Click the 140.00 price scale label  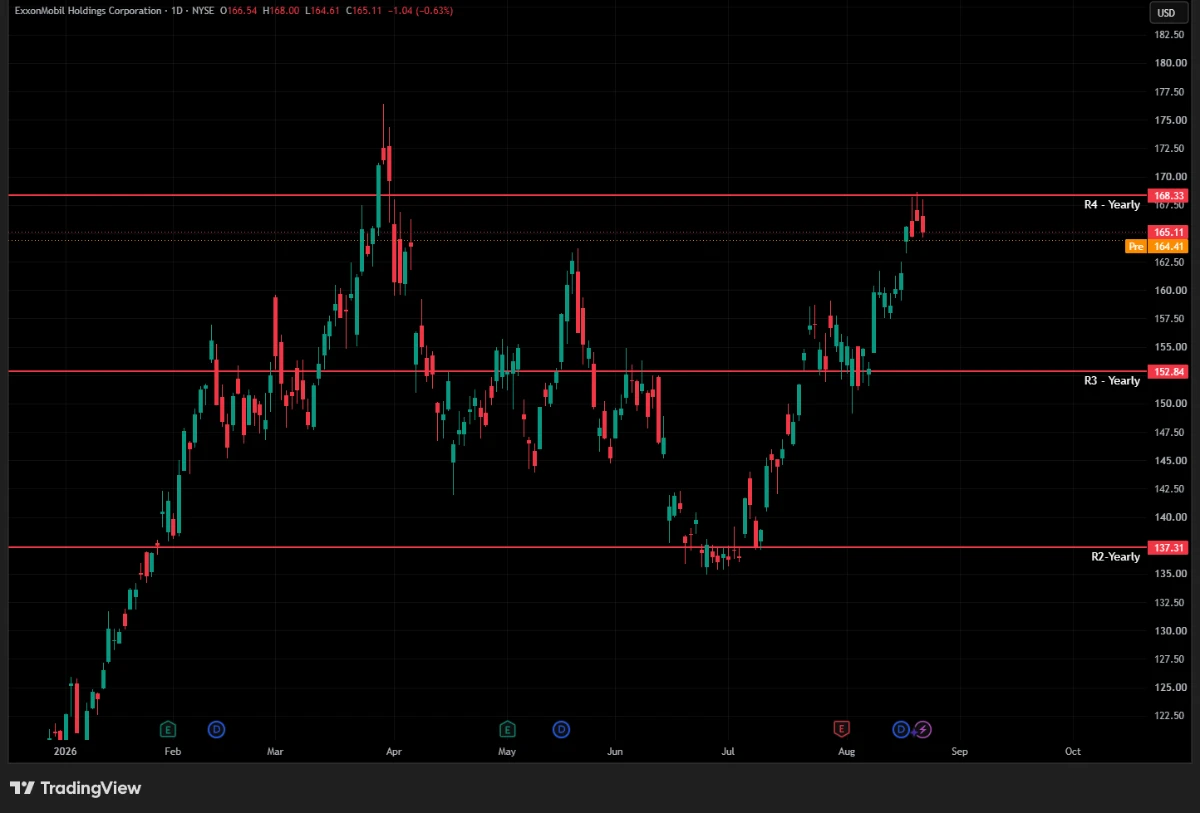tap(1169, 518)
